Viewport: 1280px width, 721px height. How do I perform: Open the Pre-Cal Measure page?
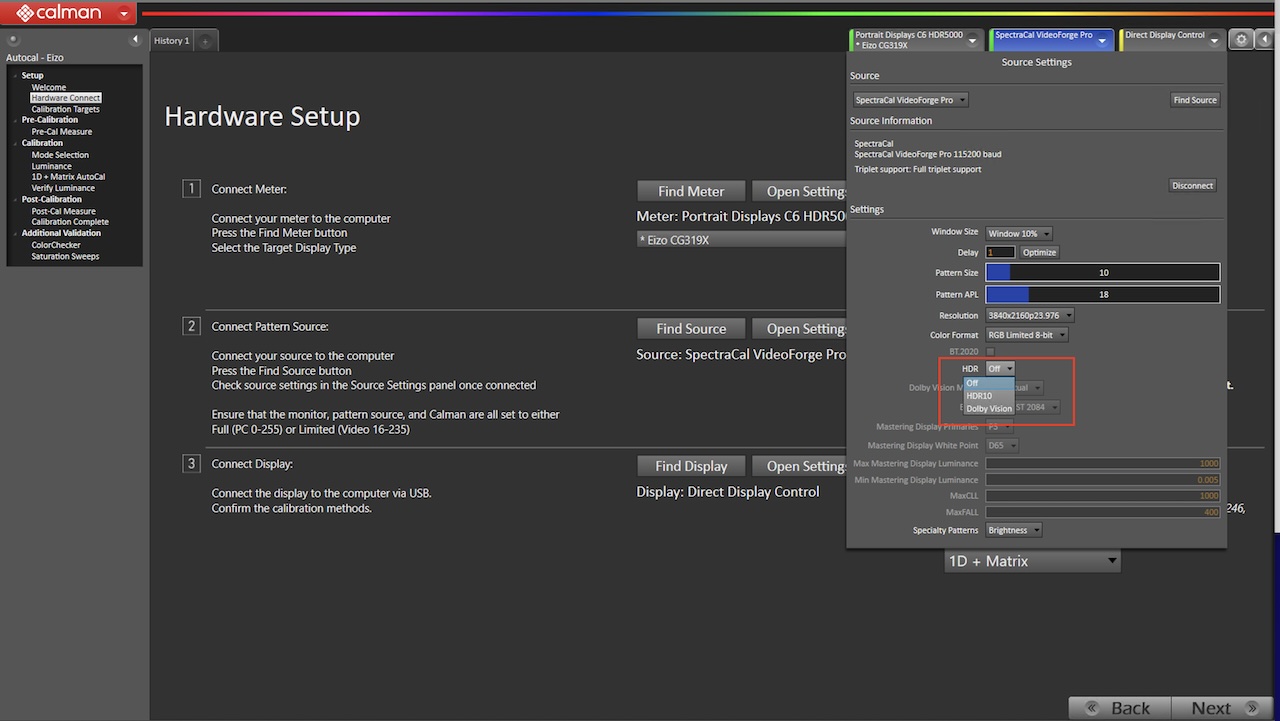(x=62, y=131)
